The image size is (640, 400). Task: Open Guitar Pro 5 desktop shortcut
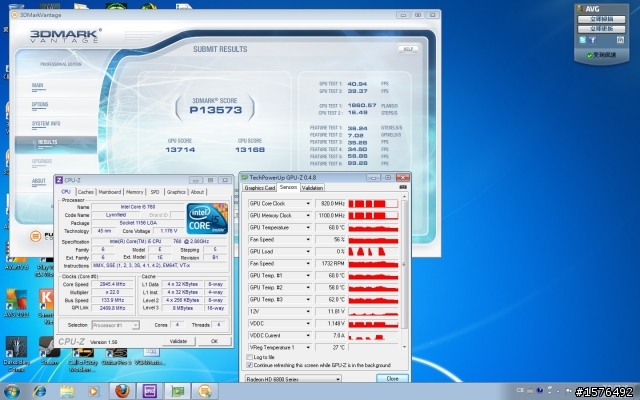(116, 357)
